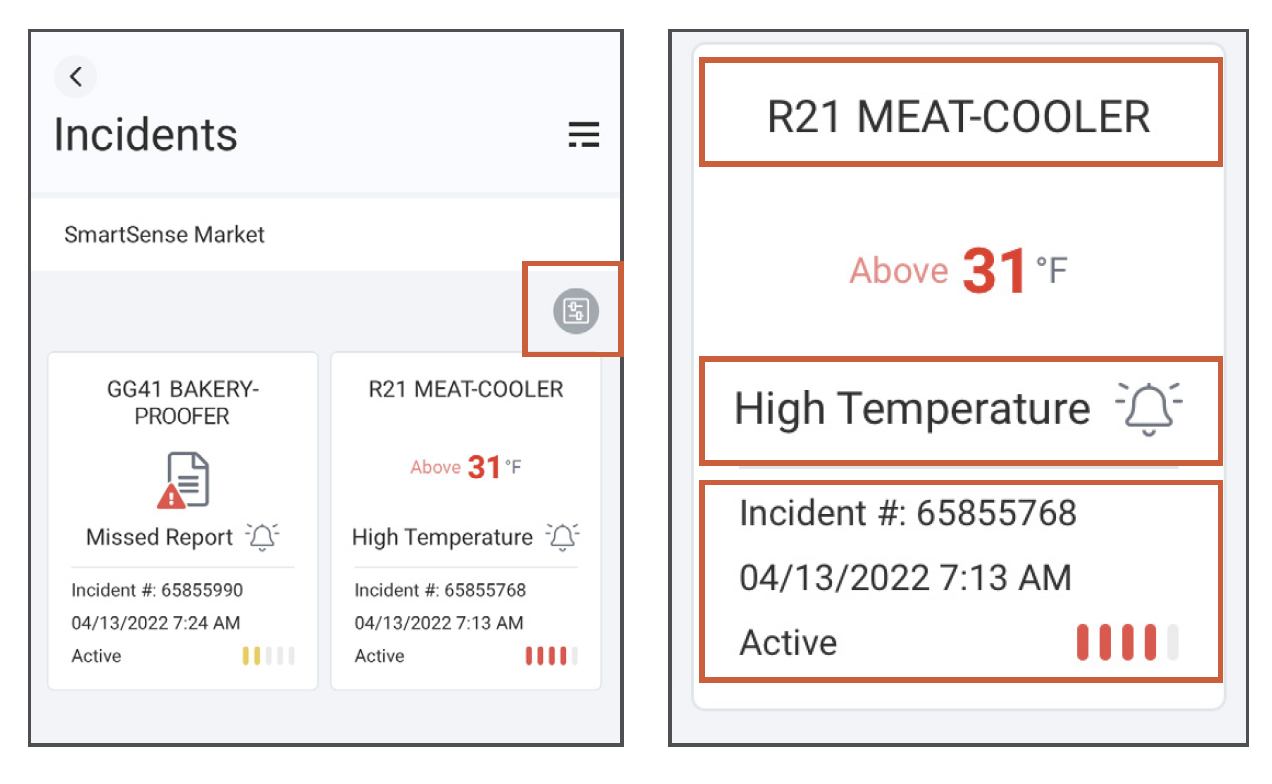Click Incident #: 65855768 in small card
1272x784 pixels.
pyautogui.click(x=440, y=590)
